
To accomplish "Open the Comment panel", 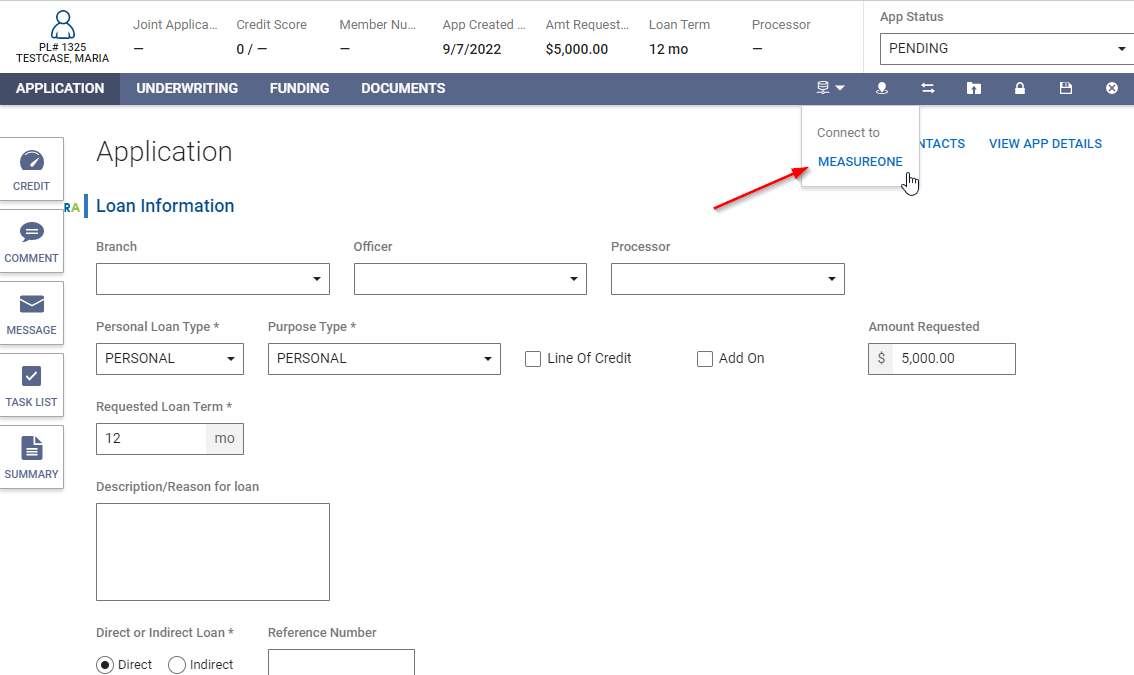I will [31, 240].
